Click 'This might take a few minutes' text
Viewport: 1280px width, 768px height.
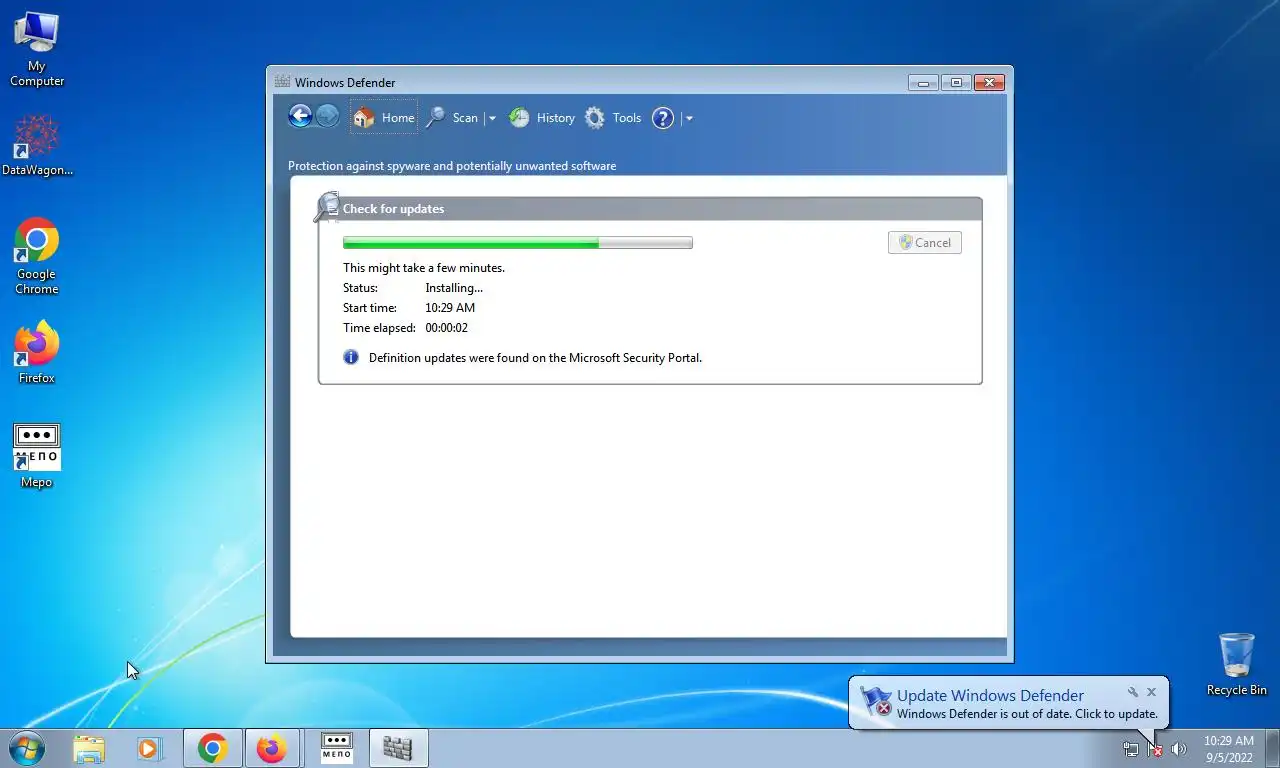[x=424, y=268]
